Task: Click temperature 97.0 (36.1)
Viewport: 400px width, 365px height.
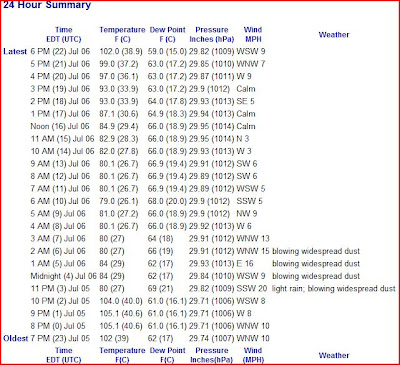Action: coord(119,76)
